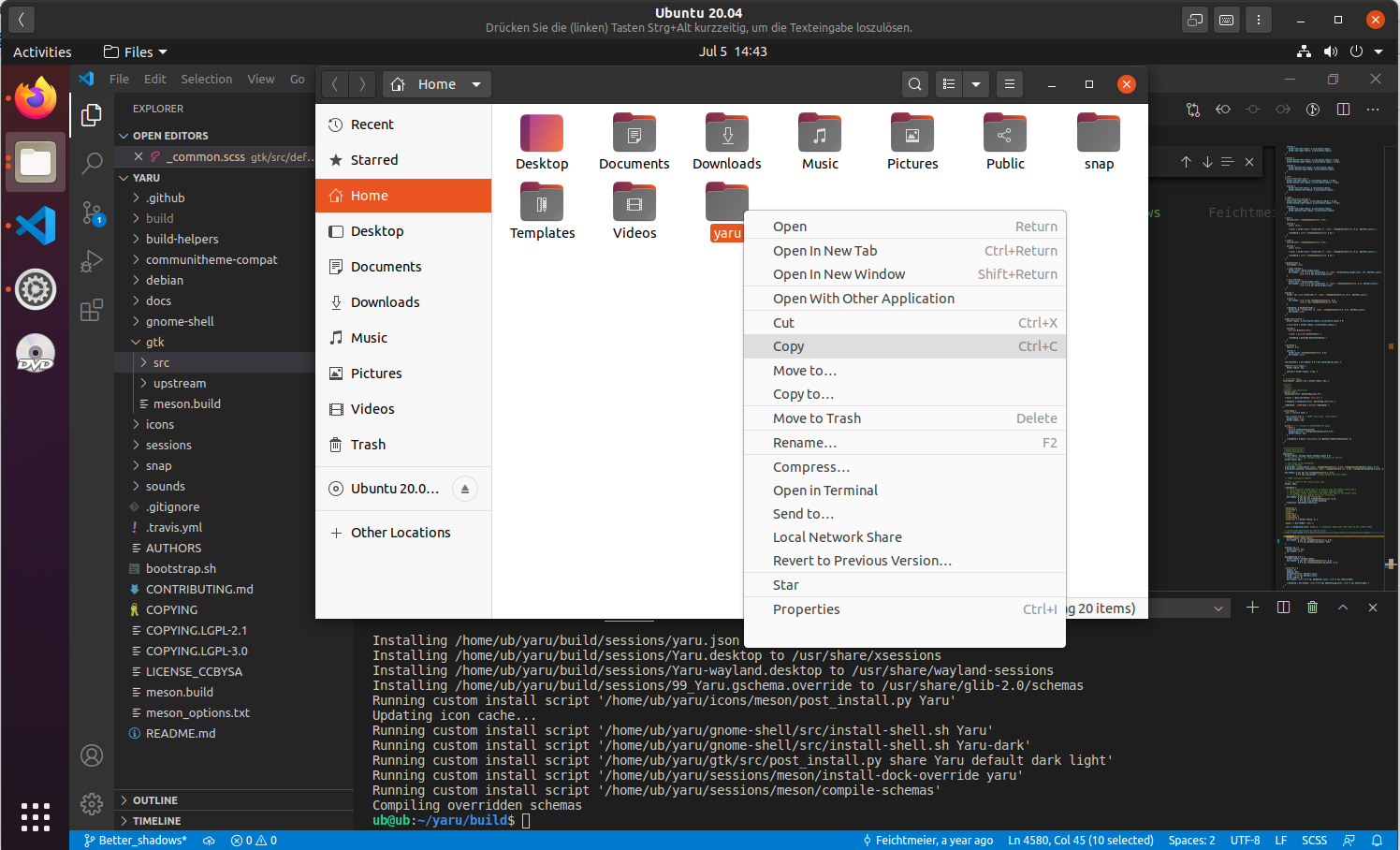This screenshot has height=850, width=1400.
Task: Open the Downloads folder icon
Action: (x=727, y=133)
